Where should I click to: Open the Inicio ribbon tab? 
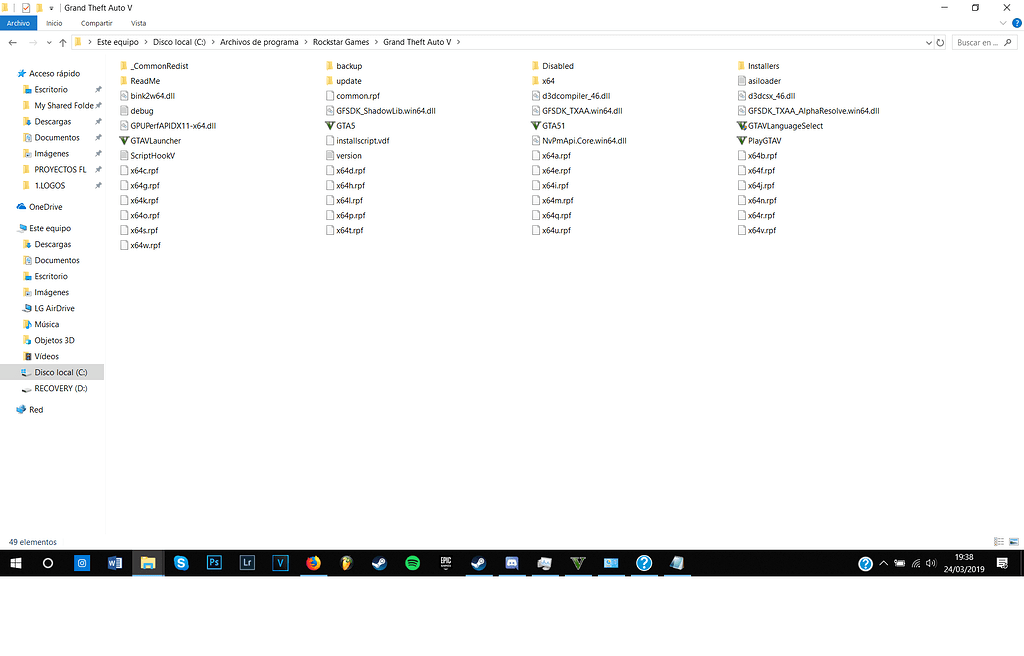click(x=54, y=23)
